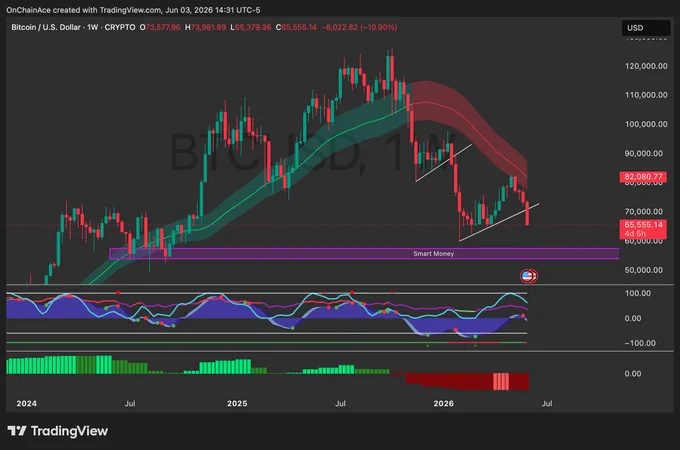680x450 pixels.
Task: Click the 50,000.00 price axis label
Action: pyautogui.click(x=644, y=270)
